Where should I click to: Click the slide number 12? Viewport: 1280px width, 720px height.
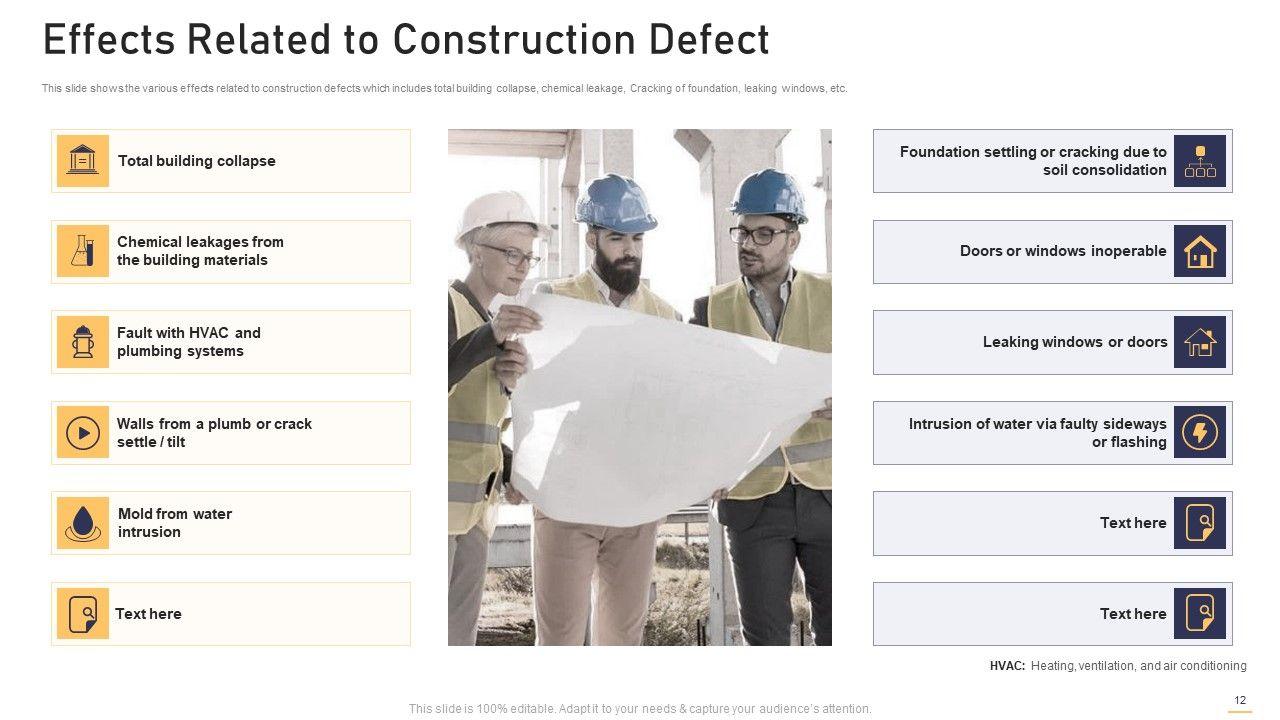pos(1240,701)
